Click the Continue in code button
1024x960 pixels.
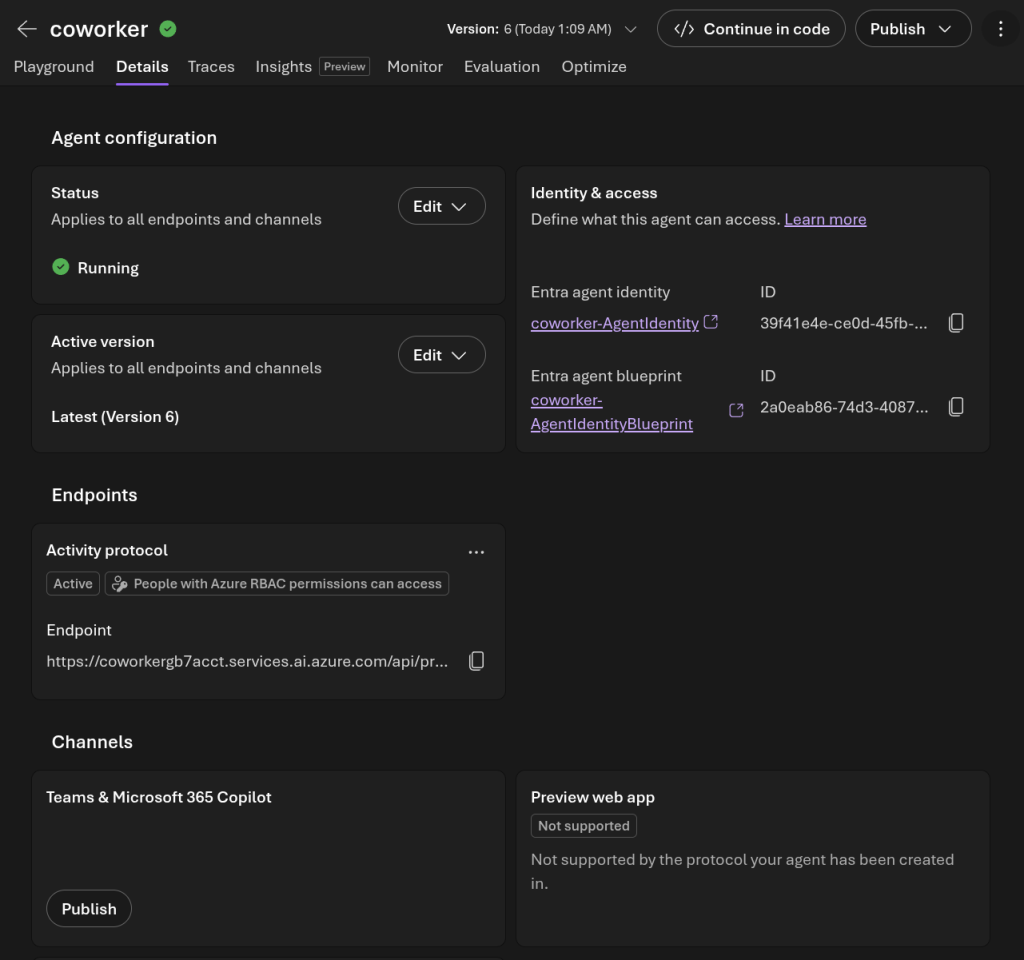tap(751, 29)
